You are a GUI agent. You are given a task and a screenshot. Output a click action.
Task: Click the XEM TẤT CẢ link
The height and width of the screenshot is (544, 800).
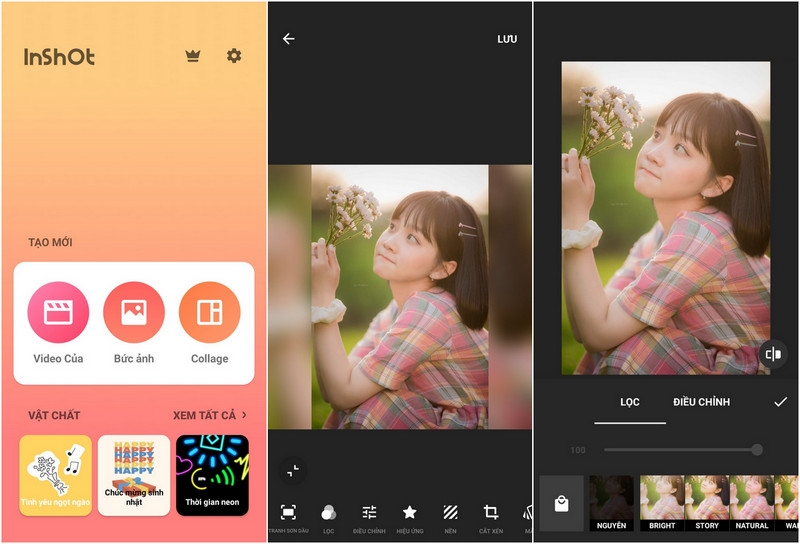click(204, 415)
